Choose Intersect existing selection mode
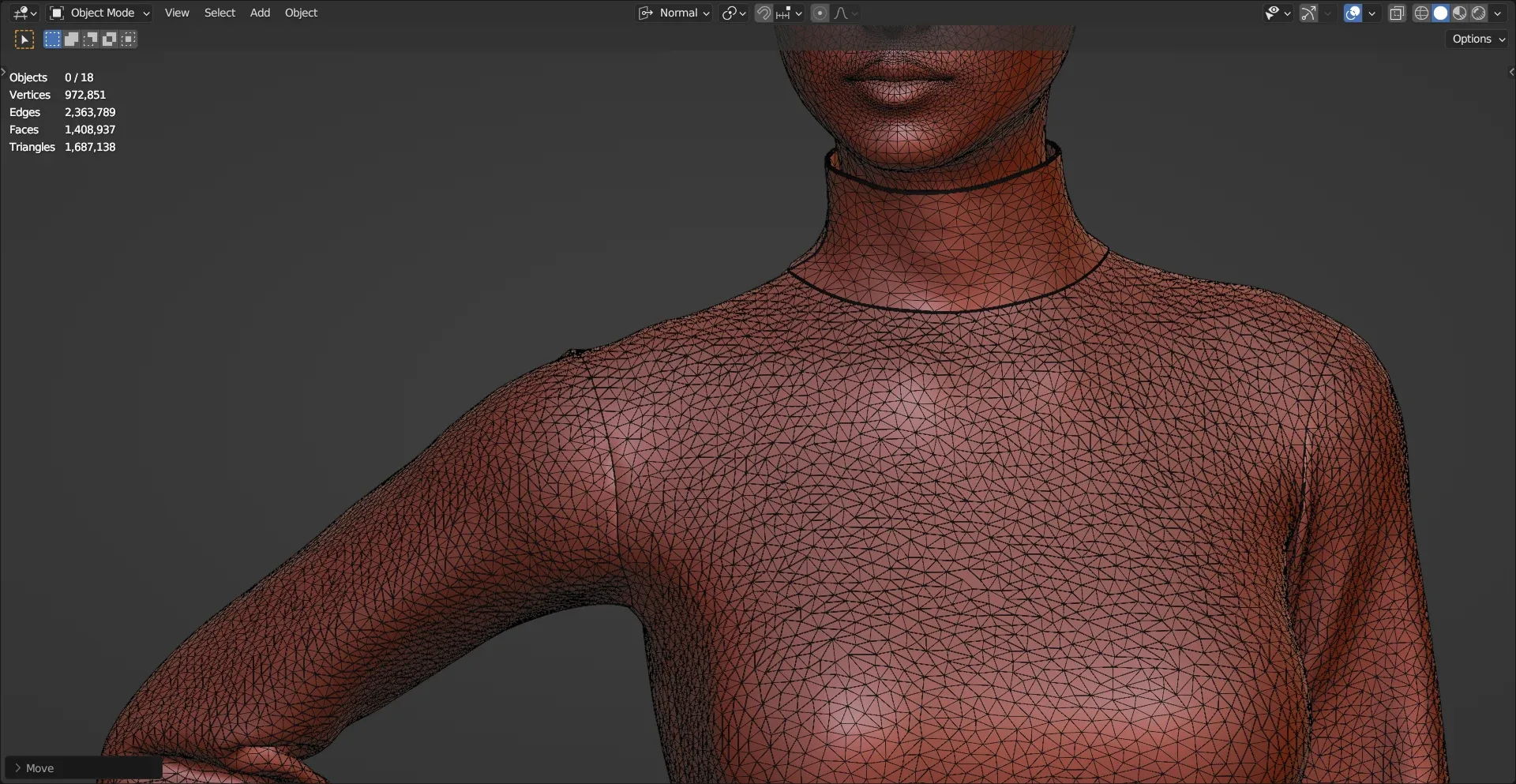This screenshot has width=1516, height=784. click(128, 39)
